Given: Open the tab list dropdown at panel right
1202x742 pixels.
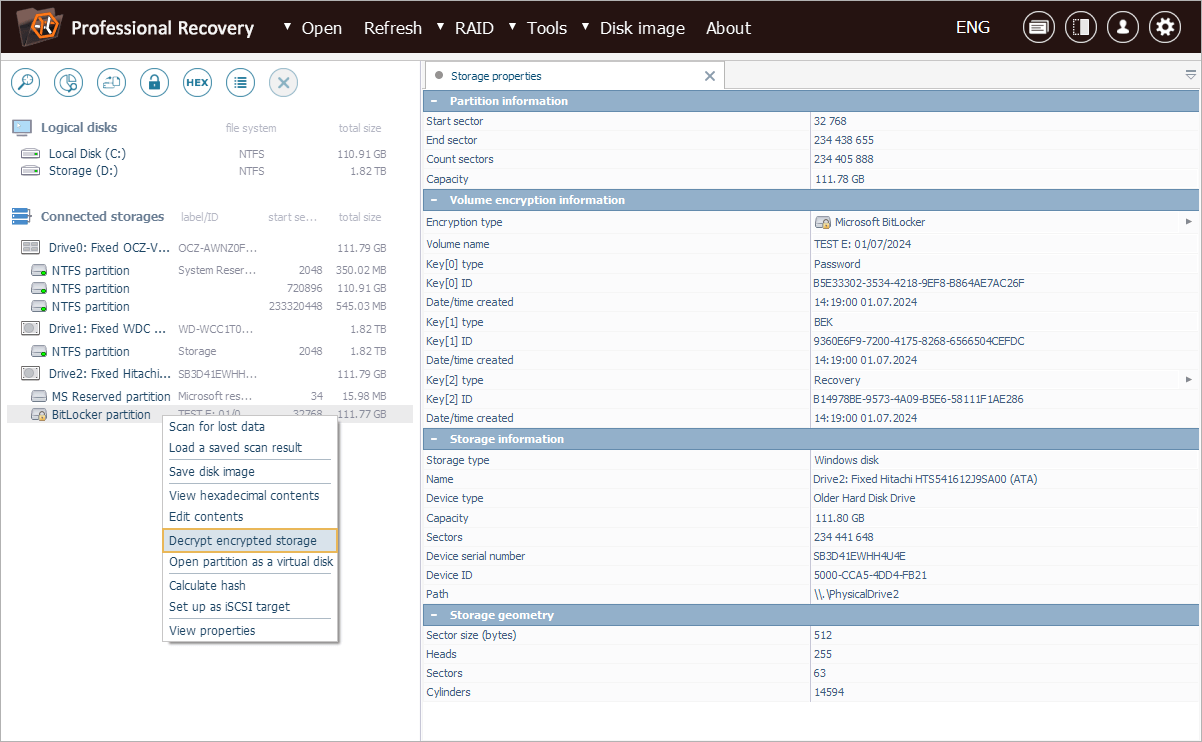Looking at the screenshot, I should pos(1190,75).
